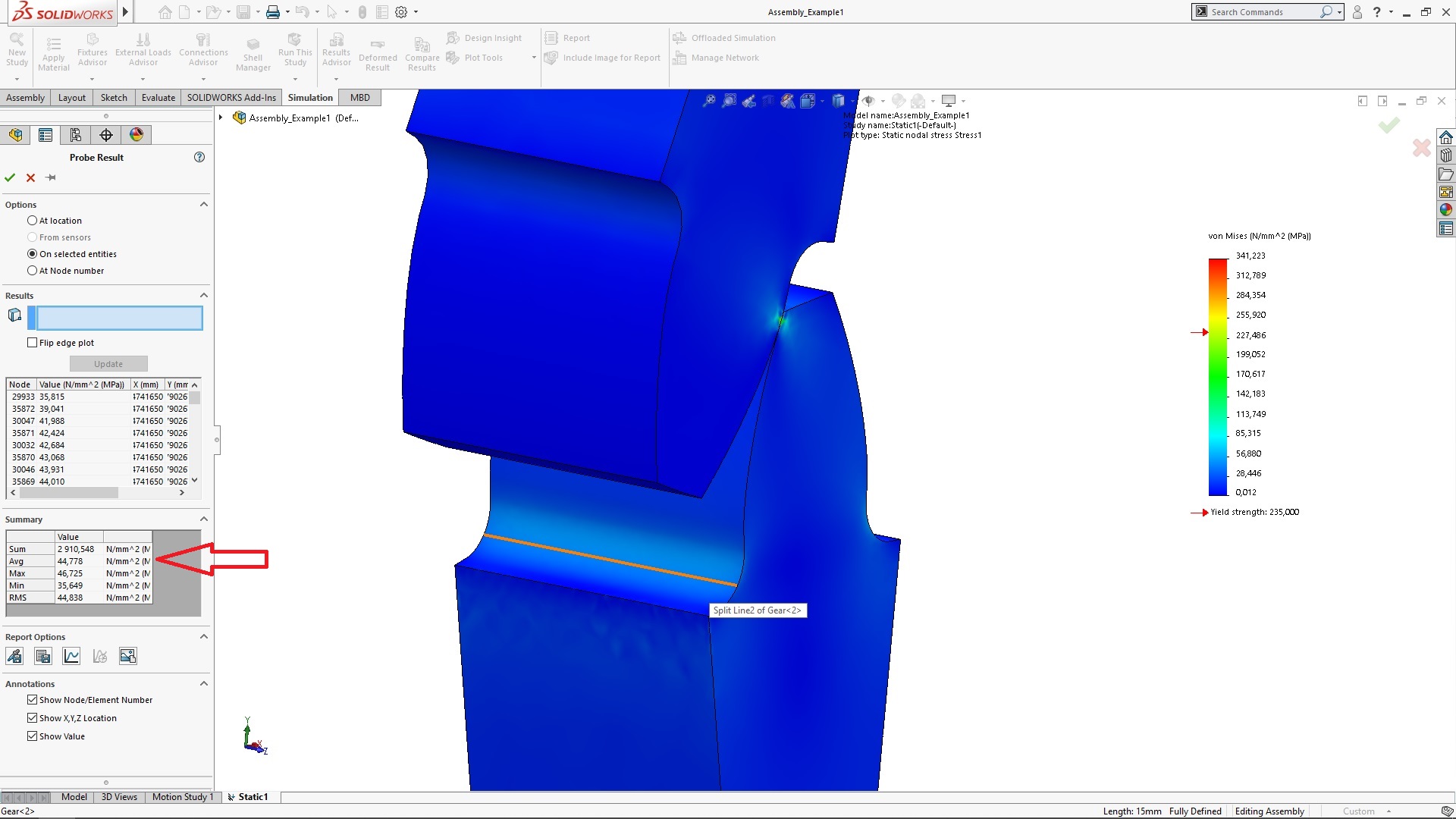Image resolution: width=1456 pixels, height=819 pixels.
Task: Save probe results as sensor
Action: click(x=14, y=656)
